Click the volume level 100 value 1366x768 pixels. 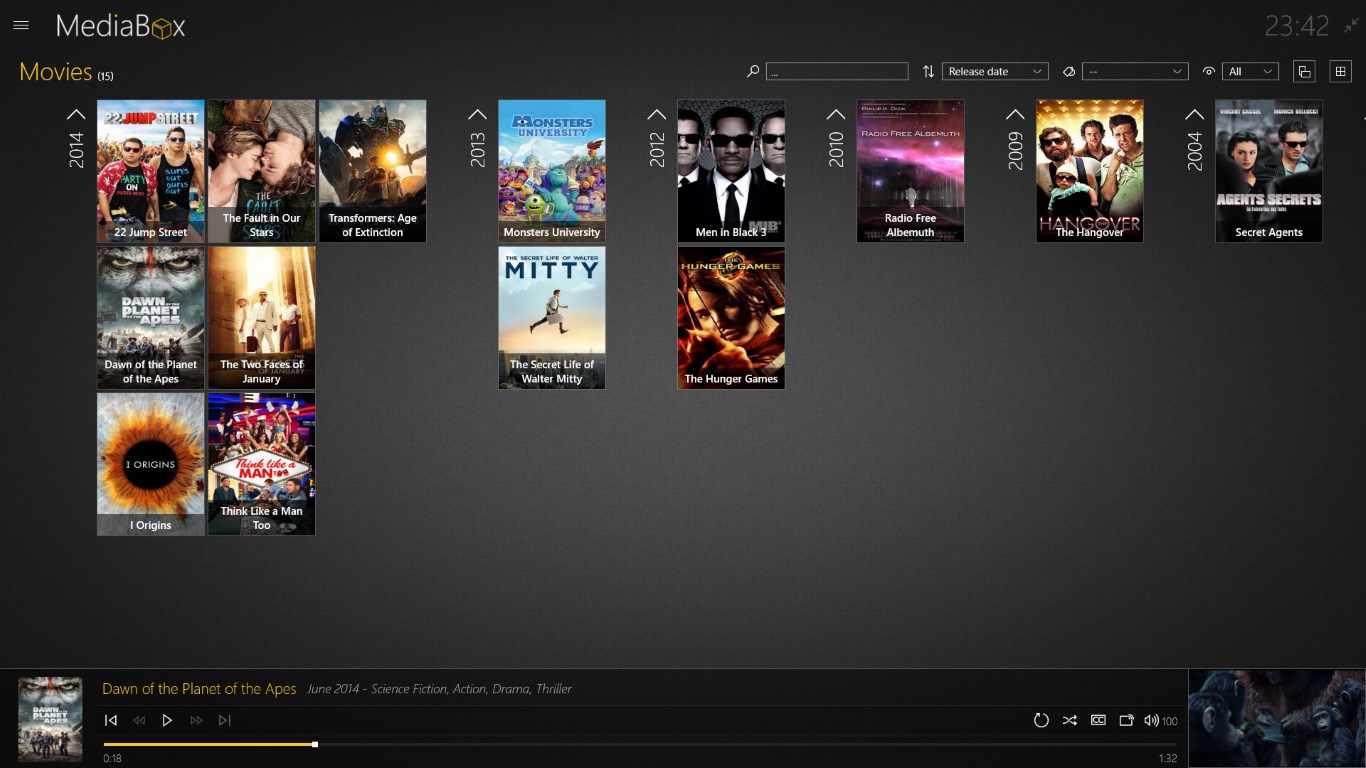(x=1170, y=721)
